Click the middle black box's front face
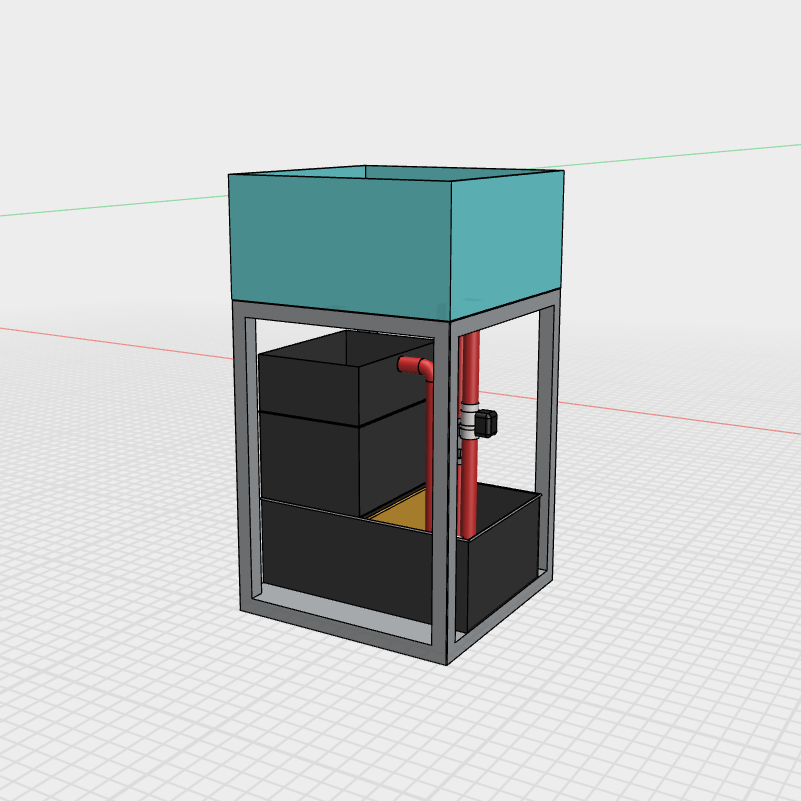The image size is (801, 801). (x=308, y=460)
